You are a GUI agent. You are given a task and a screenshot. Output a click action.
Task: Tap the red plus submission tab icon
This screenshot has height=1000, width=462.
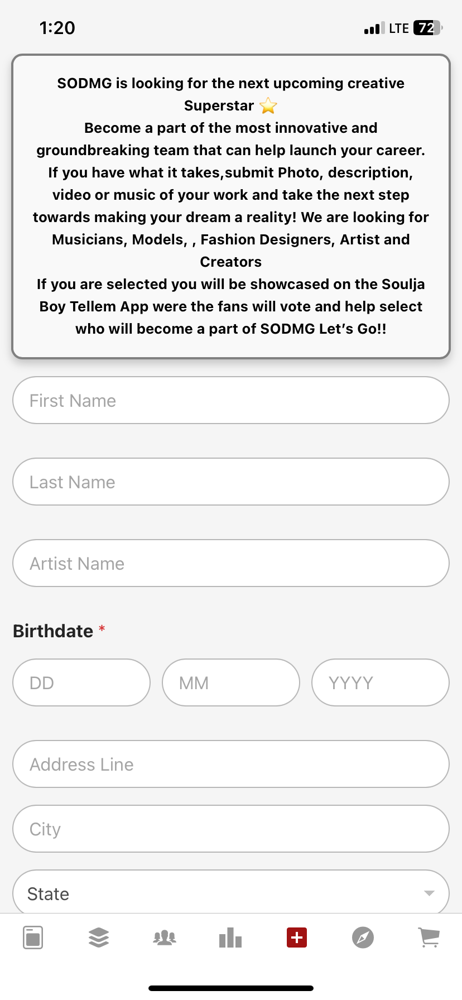click(296, 938)
